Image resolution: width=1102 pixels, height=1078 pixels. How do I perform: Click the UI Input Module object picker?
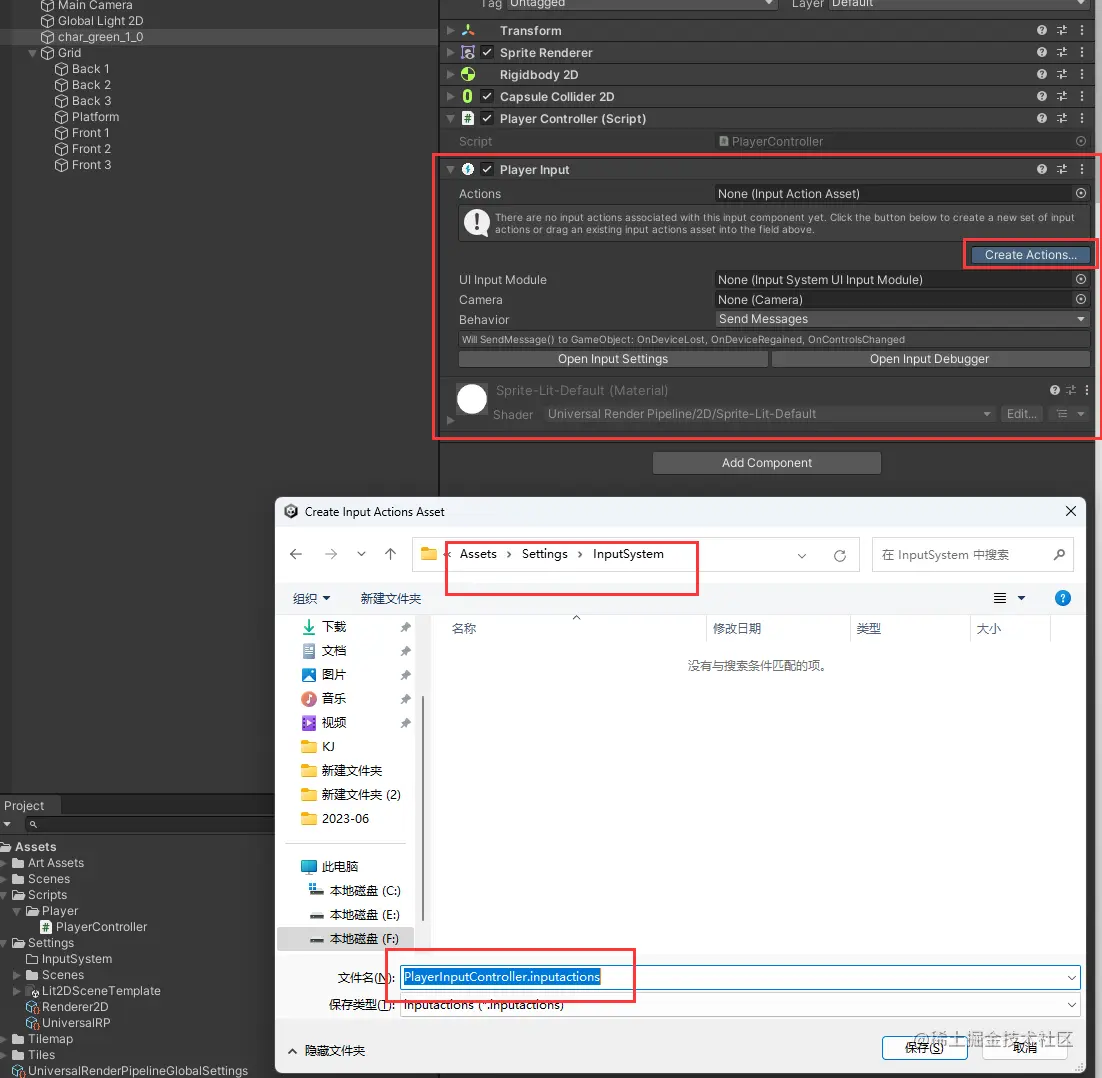click(x=1081, y=279)
